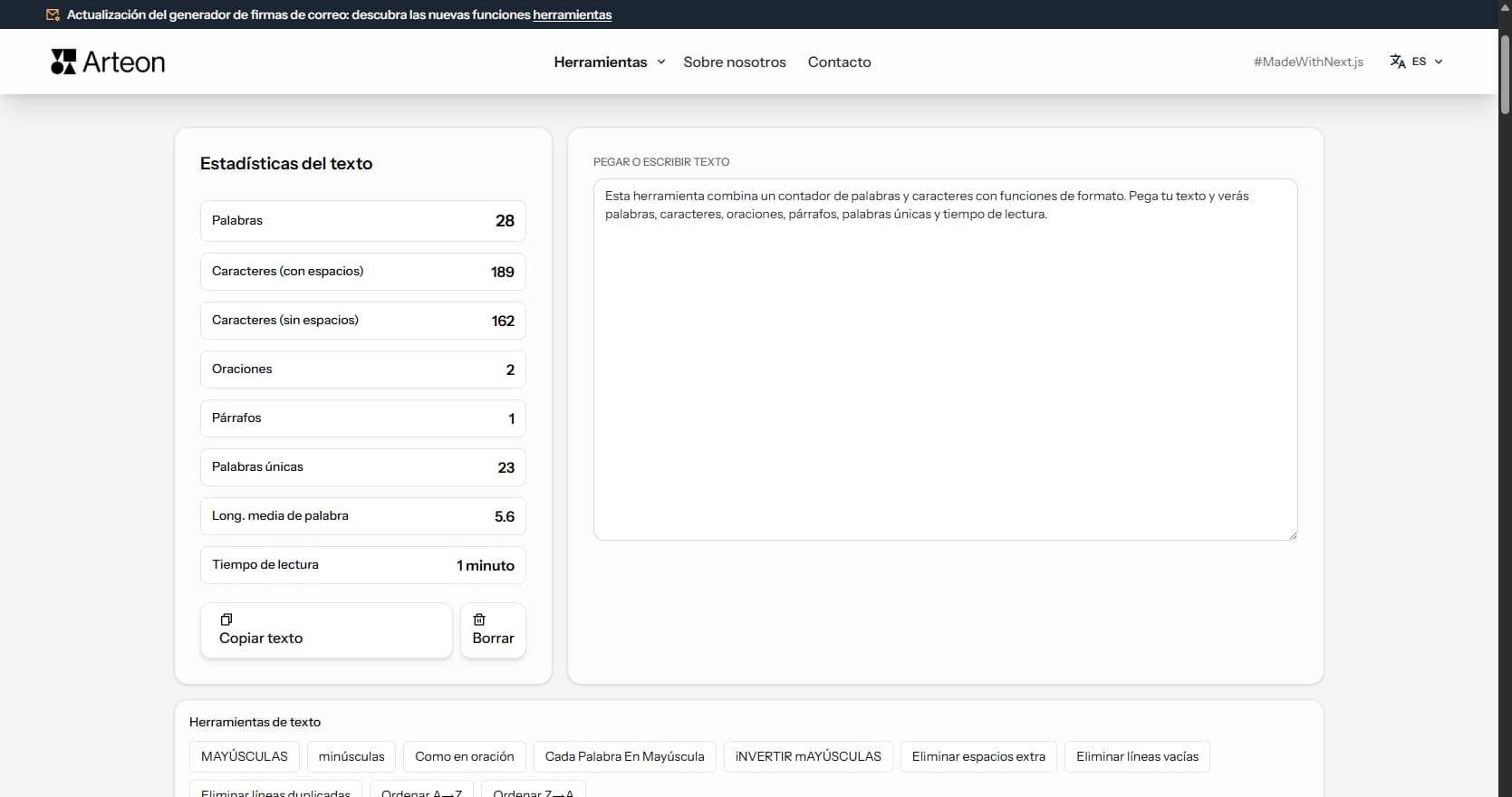Go to the Contacto page
This screenshot has width=1512, height=797.
839,62
